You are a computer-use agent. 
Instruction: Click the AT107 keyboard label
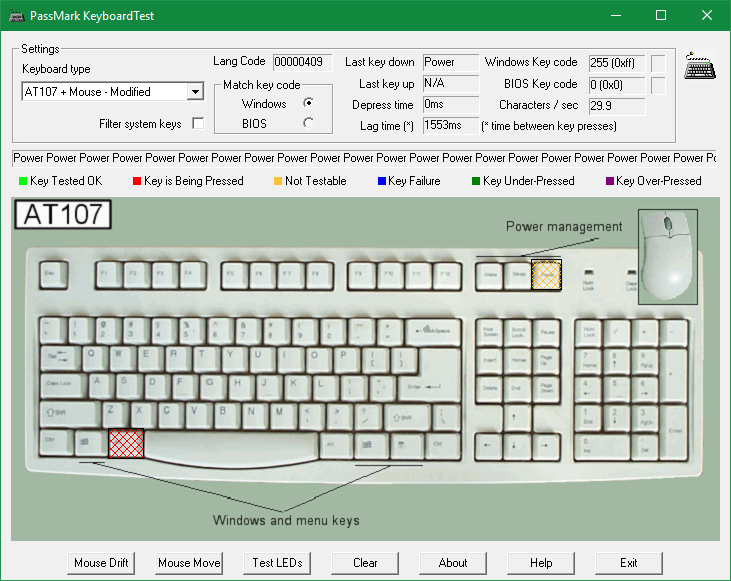click(x=63, y=214)
